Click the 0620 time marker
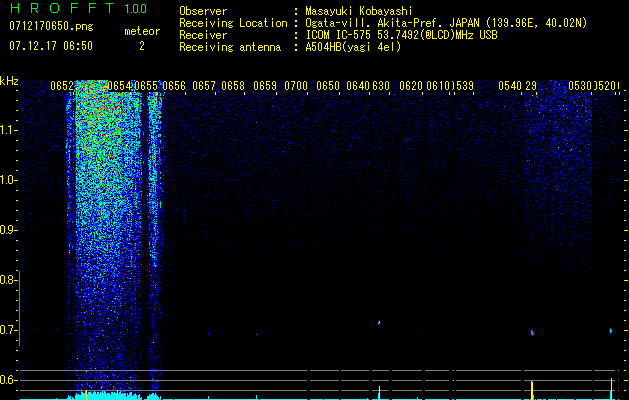Viewport: 629px width, 400px height. pyautogui.click(x=411, y=86)
